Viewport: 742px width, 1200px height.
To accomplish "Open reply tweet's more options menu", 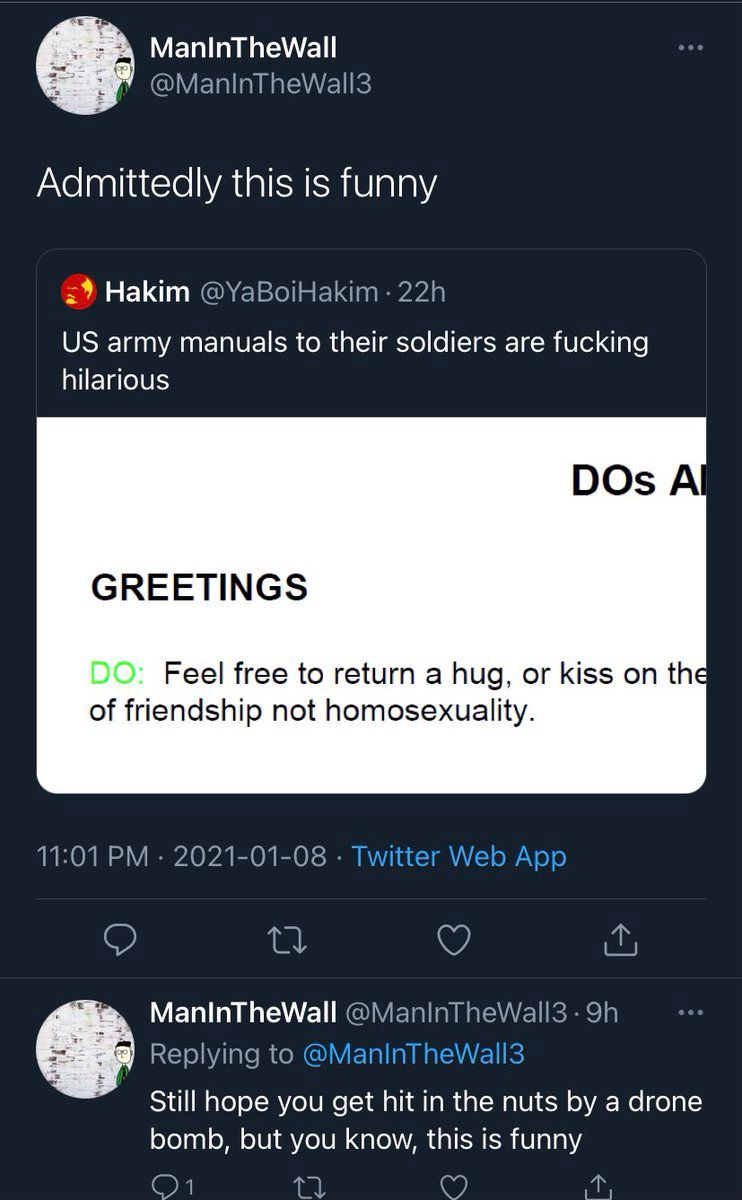I will (690, 1012).
